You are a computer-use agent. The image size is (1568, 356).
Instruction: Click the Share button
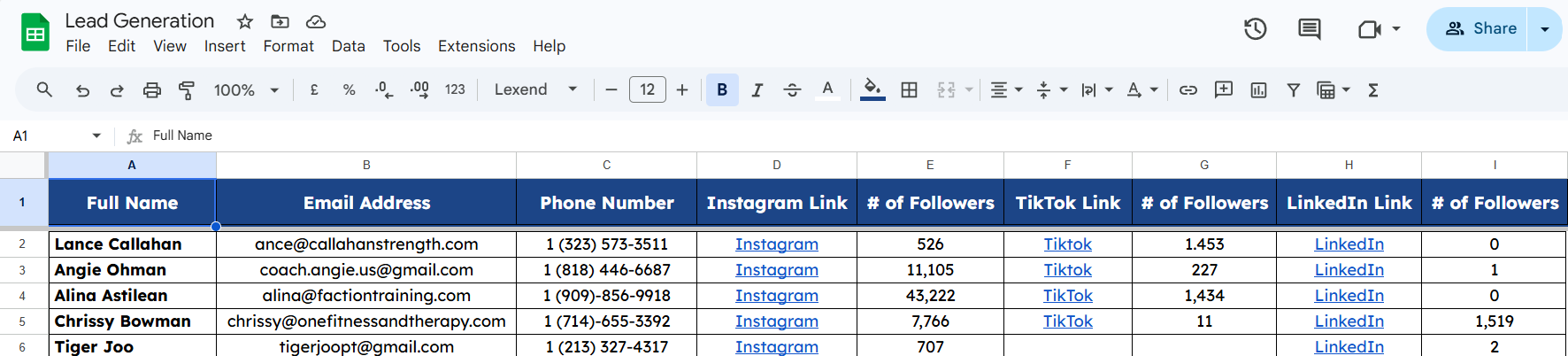click(x=1482, y=29)
